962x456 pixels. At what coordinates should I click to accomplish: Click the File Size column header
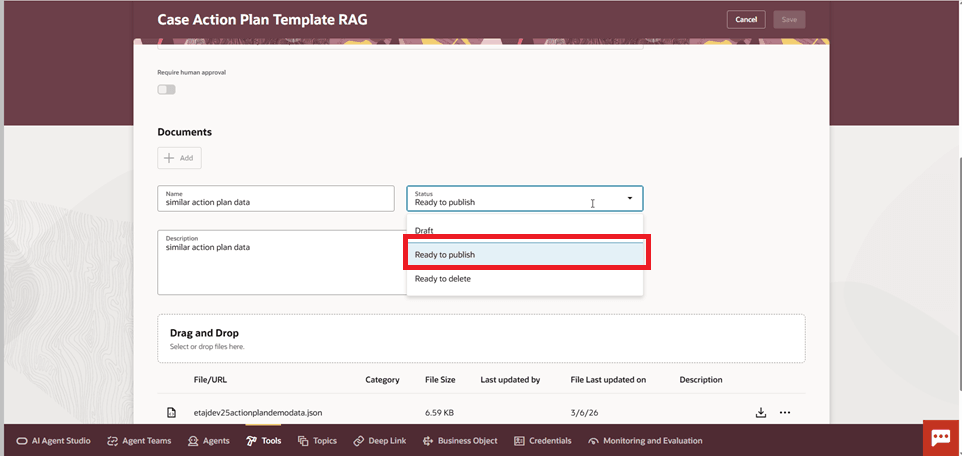[x=441, y=380]
